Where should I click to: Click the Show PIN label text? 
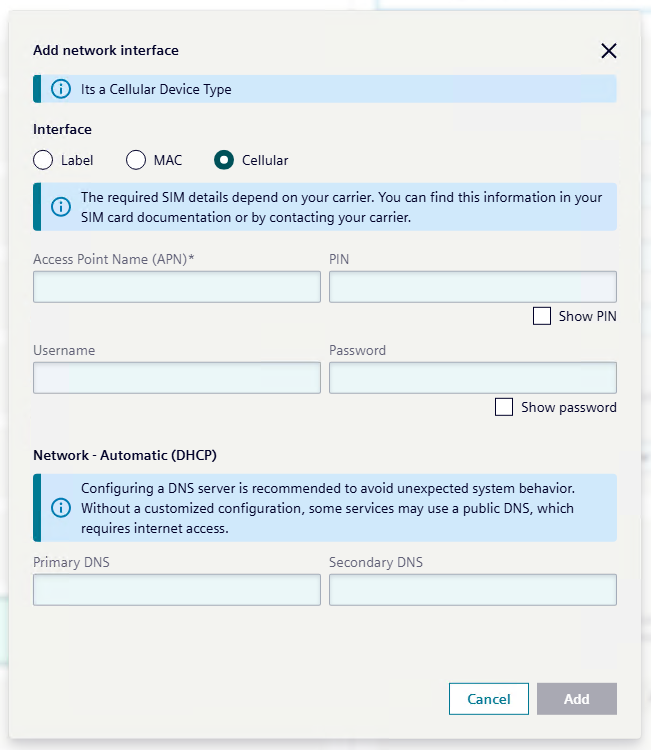pos(587,316)
